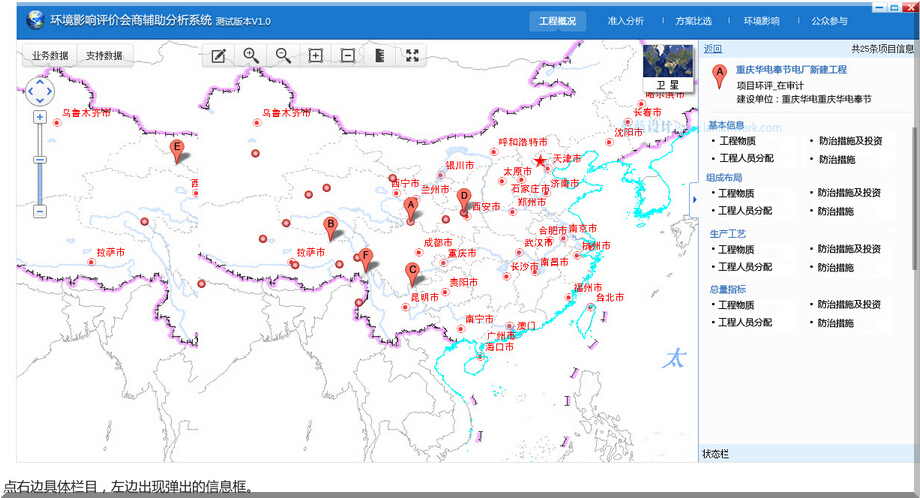Click the edit/draw tool icon
The height and width of the screenshot is (498, 920).
coord(219,56)
